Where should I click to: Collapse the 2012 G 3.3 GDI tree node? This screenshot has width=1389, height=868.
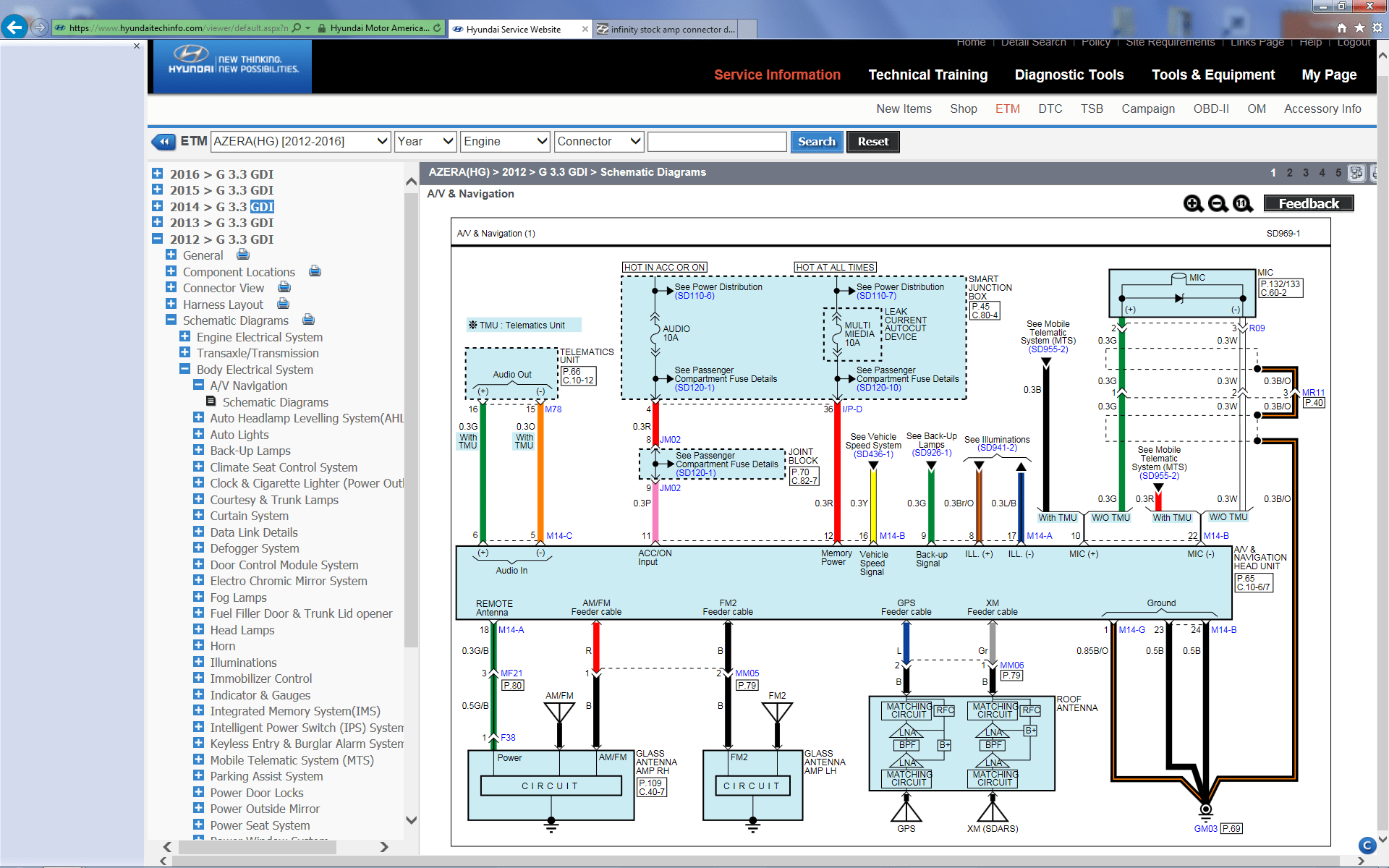157,239
